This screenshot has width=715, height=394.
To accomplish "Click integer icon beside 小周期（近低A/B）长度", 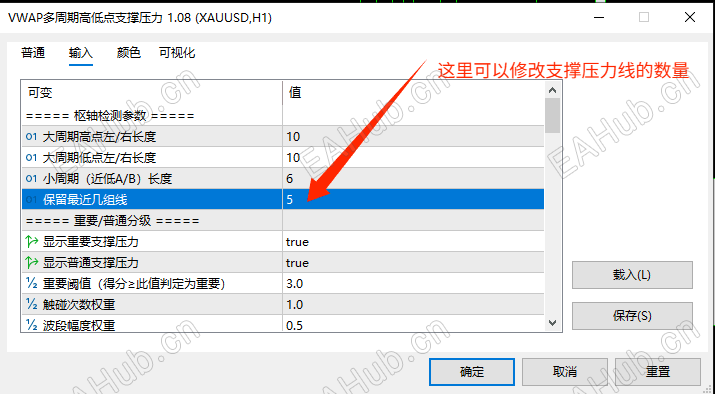I will click(31, 178).
